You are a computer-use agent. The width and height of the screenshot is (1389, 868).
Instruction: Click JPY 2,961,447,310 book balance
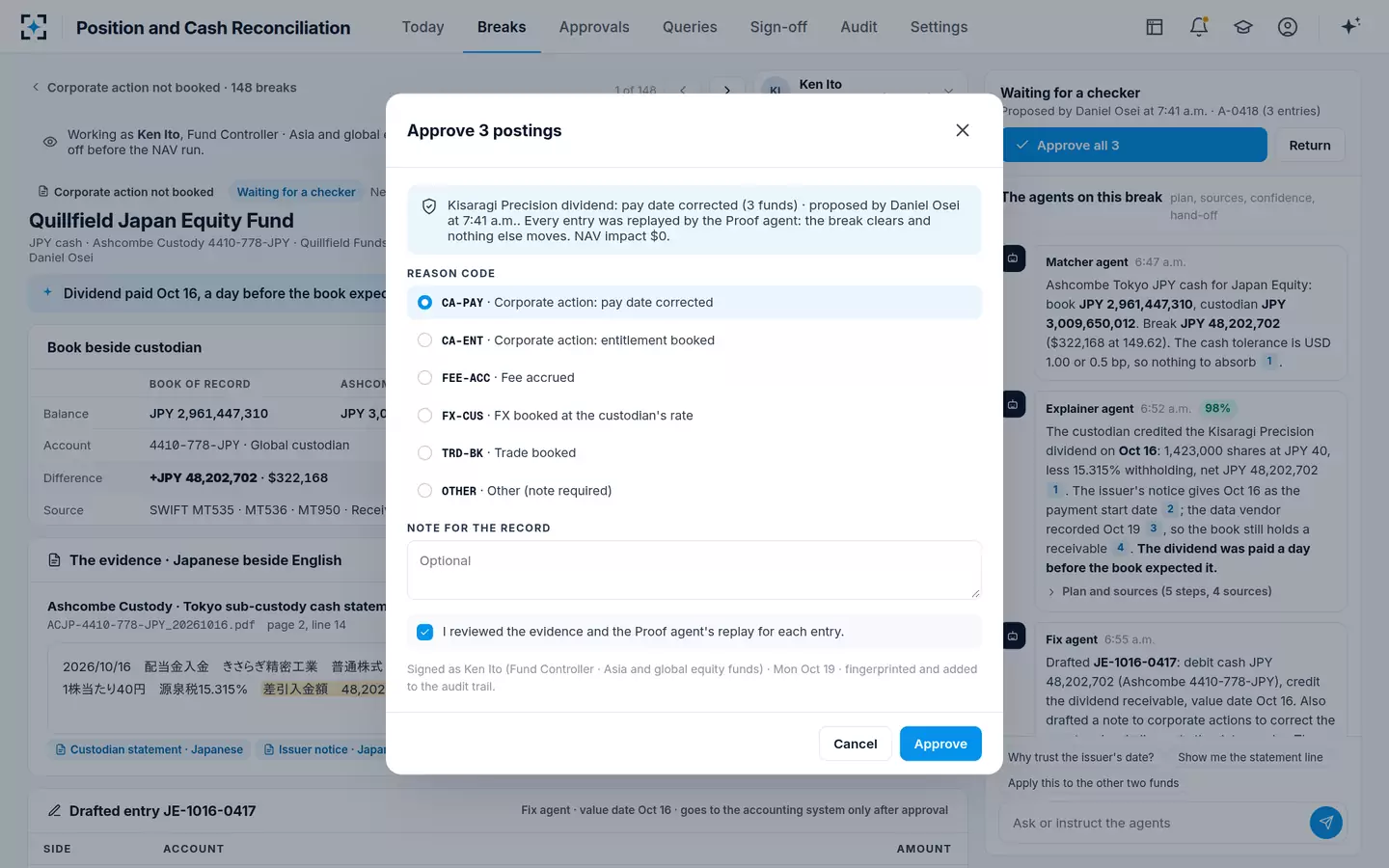[208, 413]
